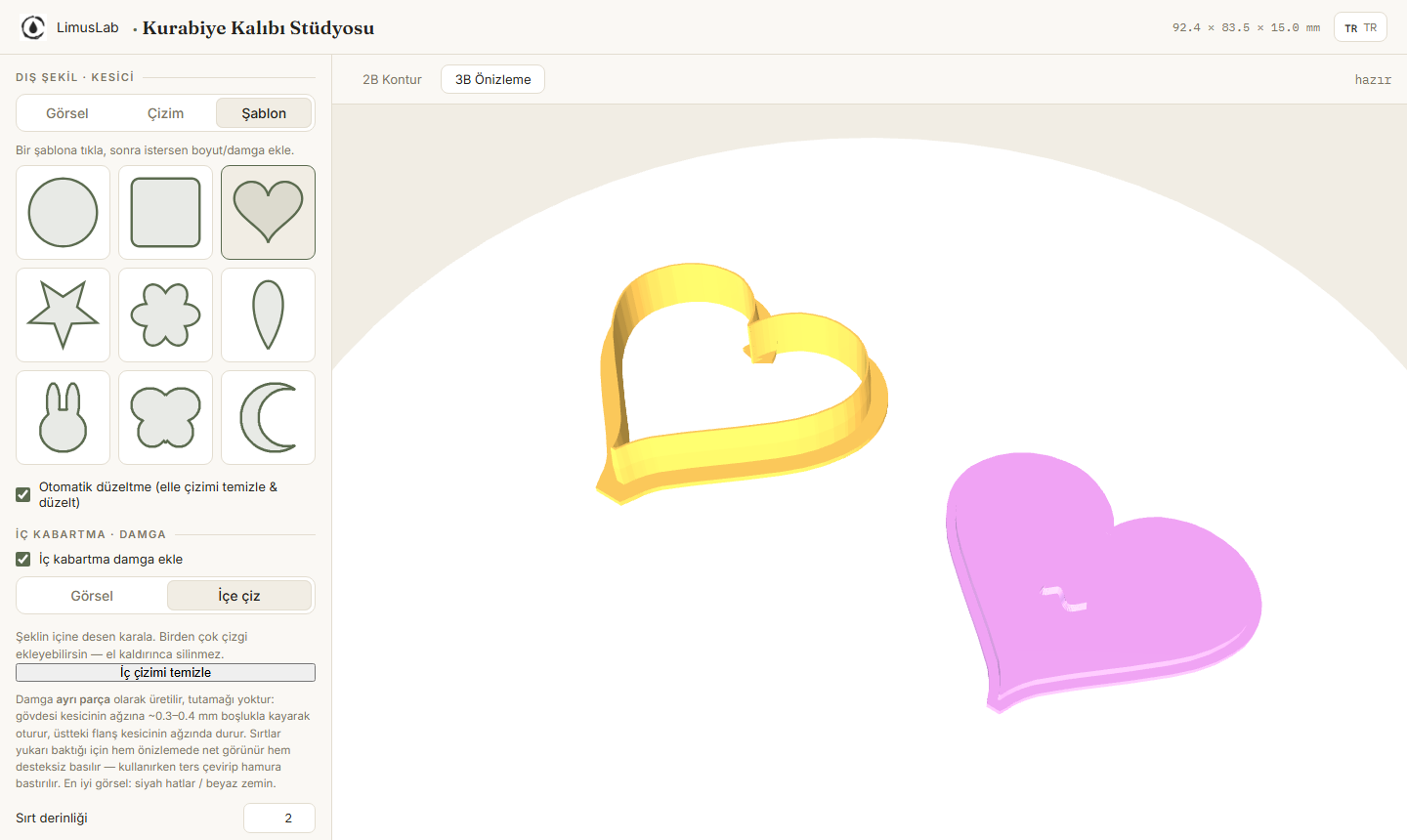Click the Kurabiye Kalıbı Stüdyosu title
Screen dimensions: 1407x840
258,27
